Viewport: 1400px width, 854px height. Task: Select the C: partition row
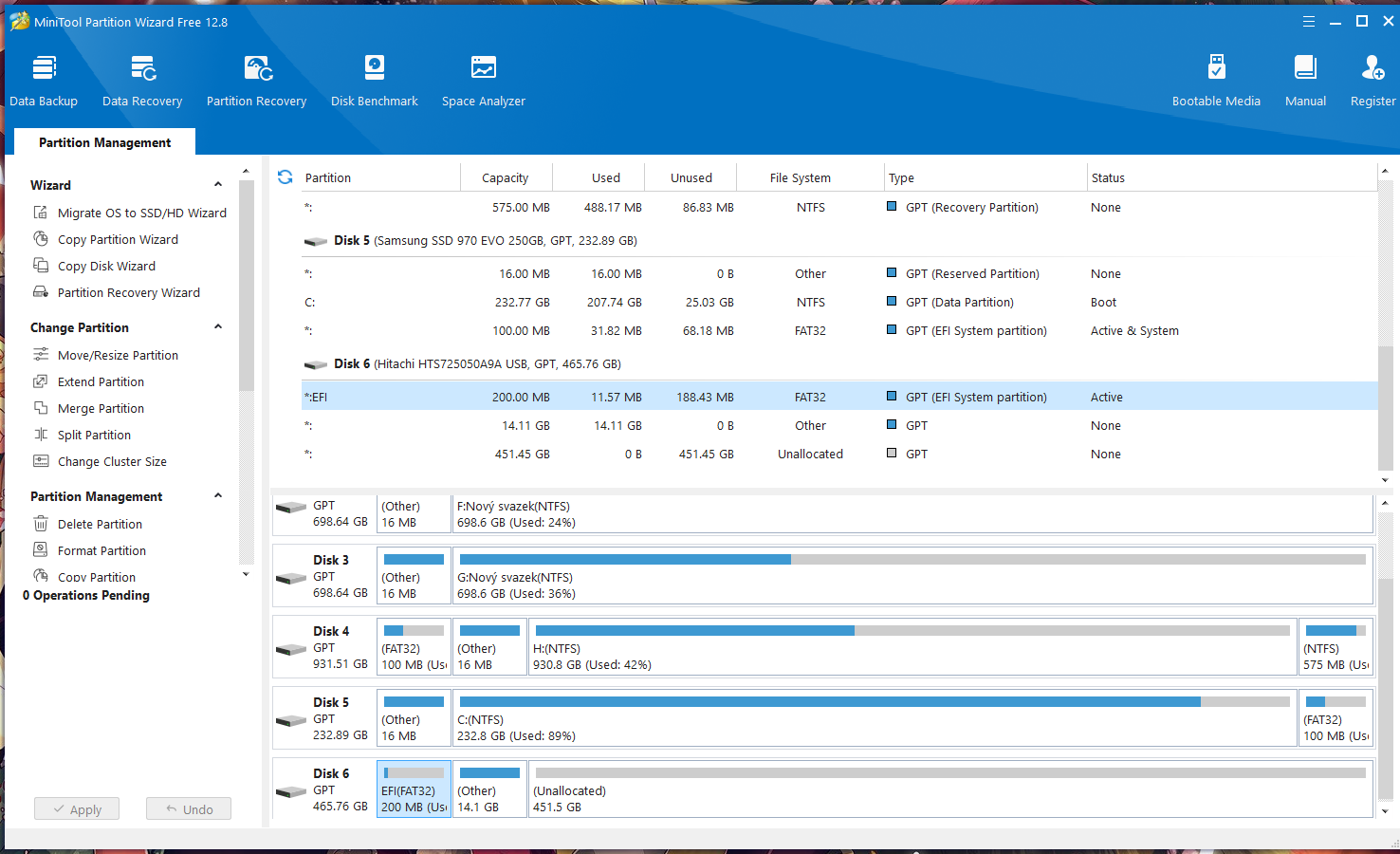664,303
